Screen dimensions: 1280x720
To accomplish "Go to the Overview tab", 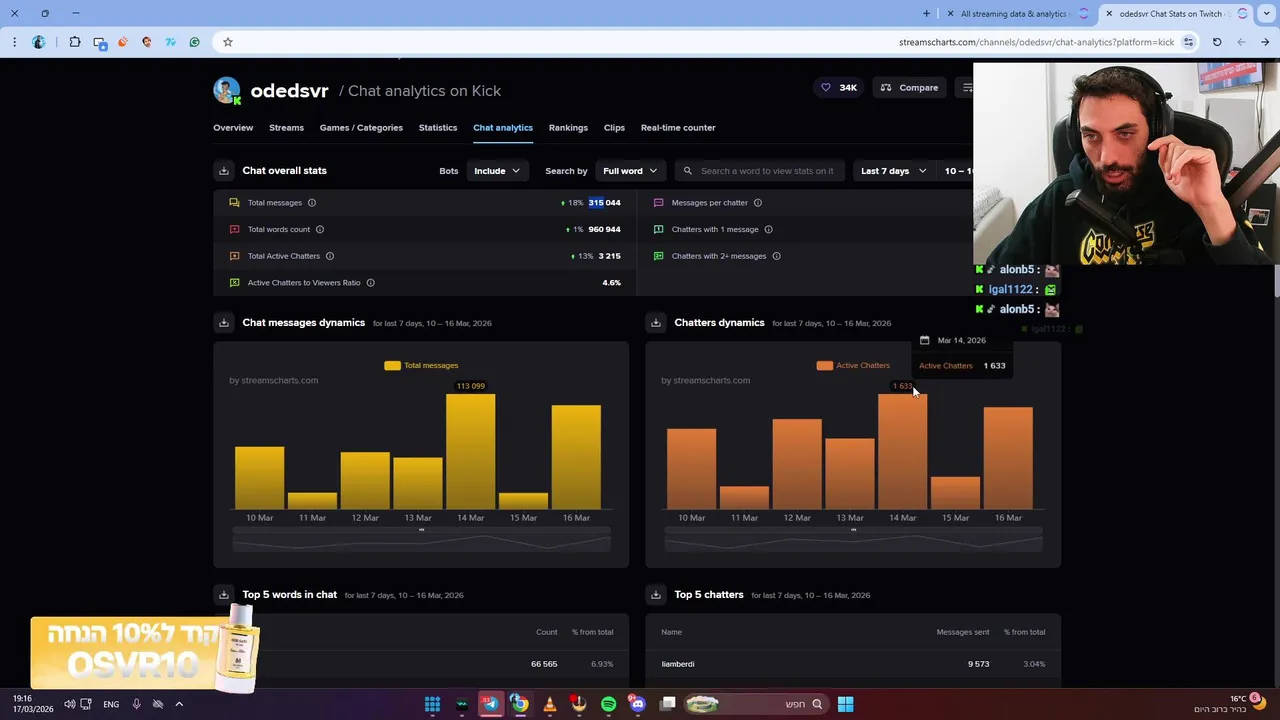I will pos(233,128).
